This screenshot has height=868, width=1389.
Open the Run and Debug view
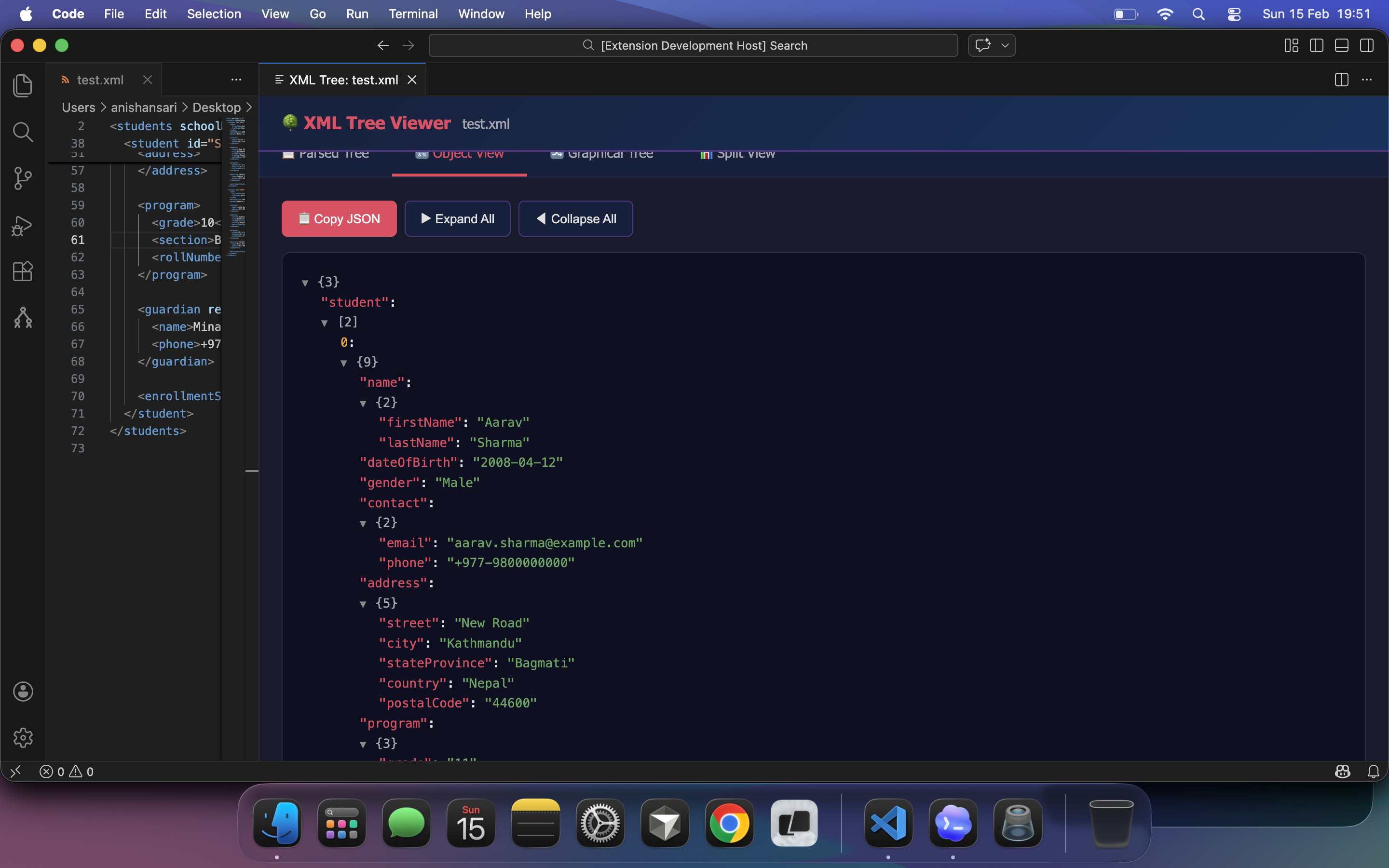(x=22, y=226)
